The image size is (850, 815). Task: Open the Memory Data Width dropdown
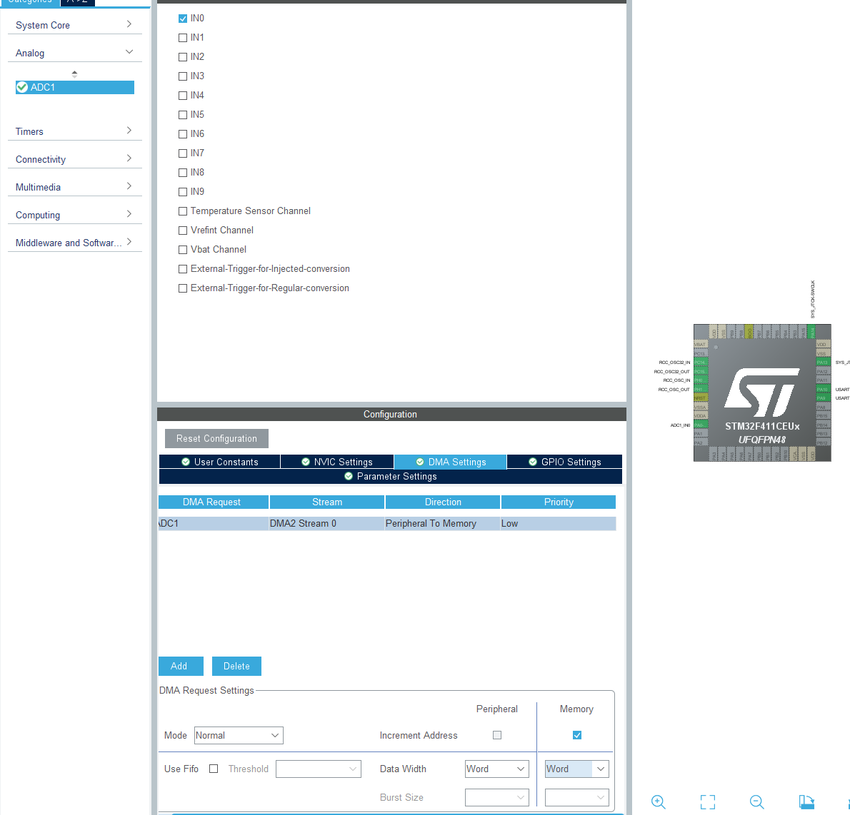[577, 768]
